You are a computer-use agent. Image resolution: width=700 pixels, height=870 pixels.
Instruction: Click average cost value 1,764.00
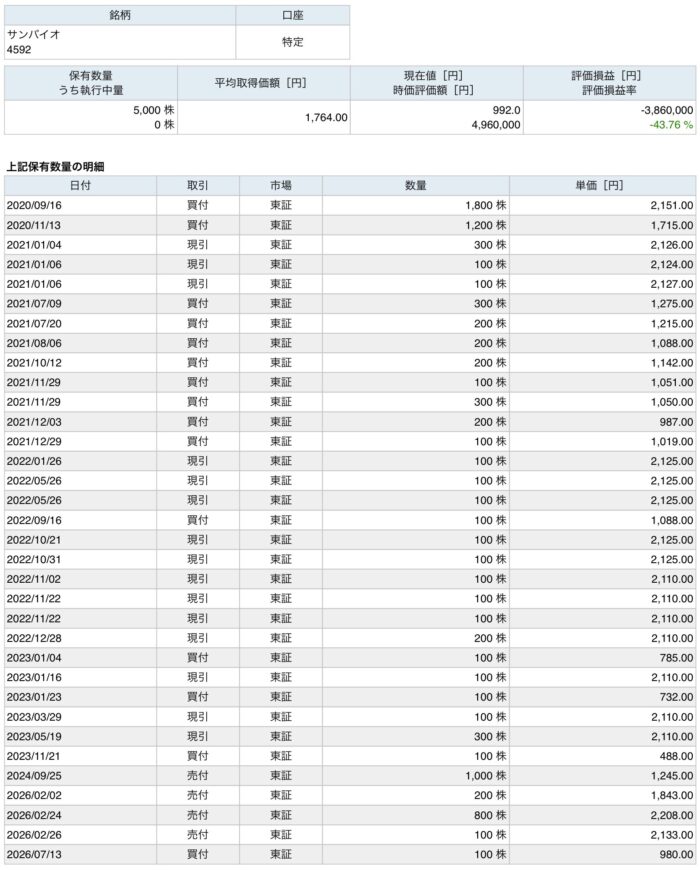tap(326, 118)
